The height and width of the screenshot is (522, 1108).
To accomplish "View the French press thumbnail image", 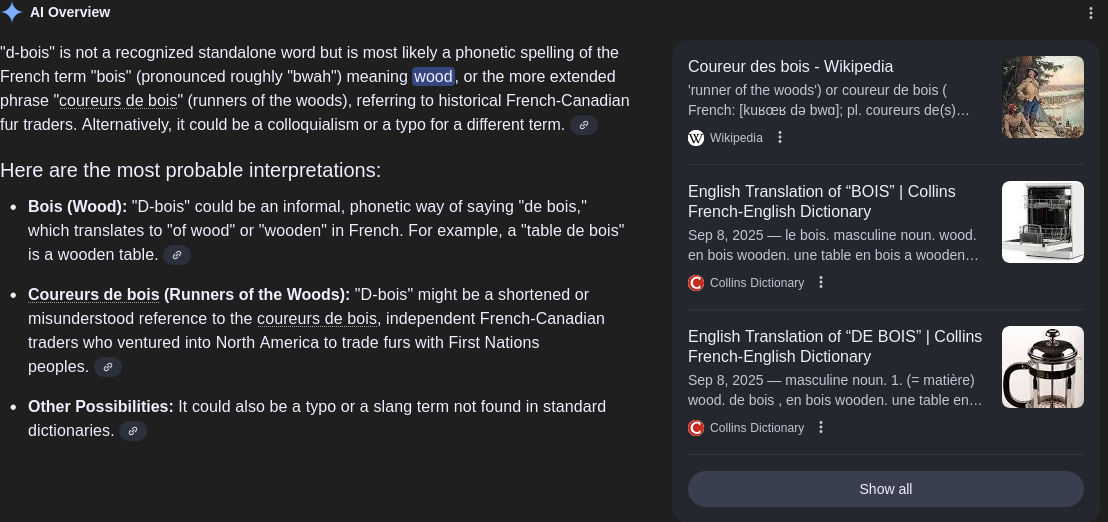I will pos(1042,367).
